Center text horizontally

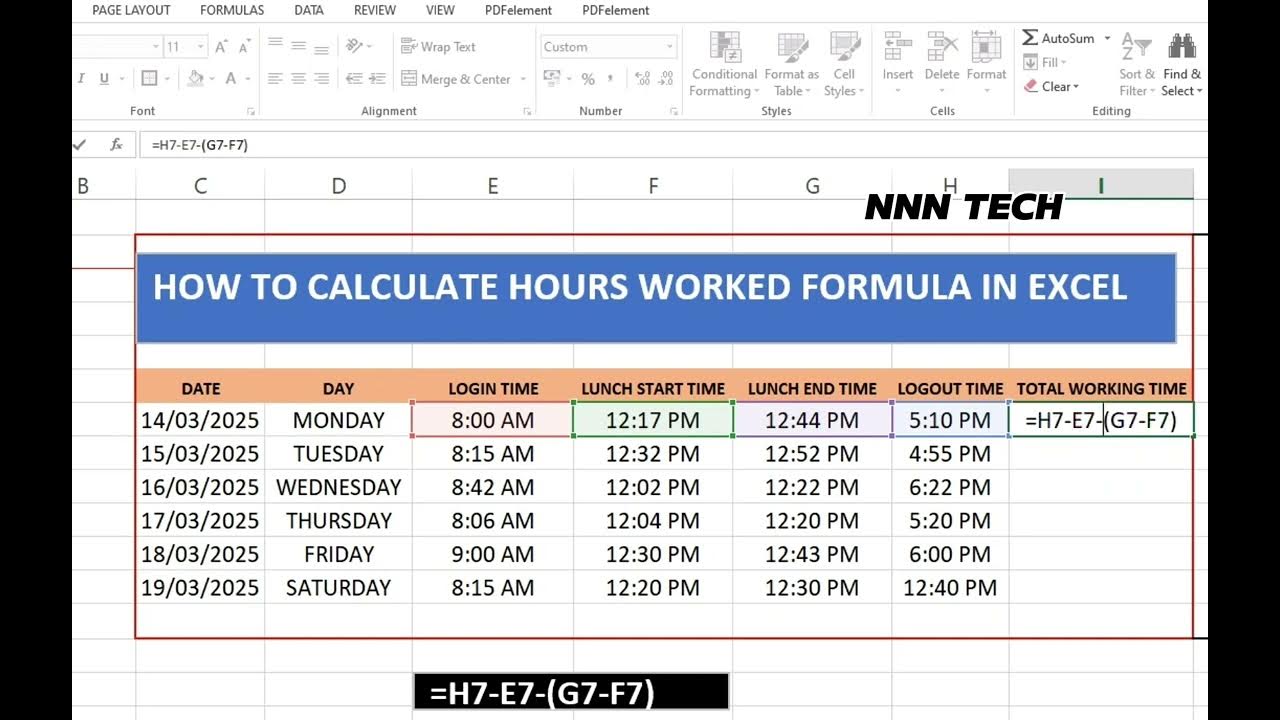point(298,78)
